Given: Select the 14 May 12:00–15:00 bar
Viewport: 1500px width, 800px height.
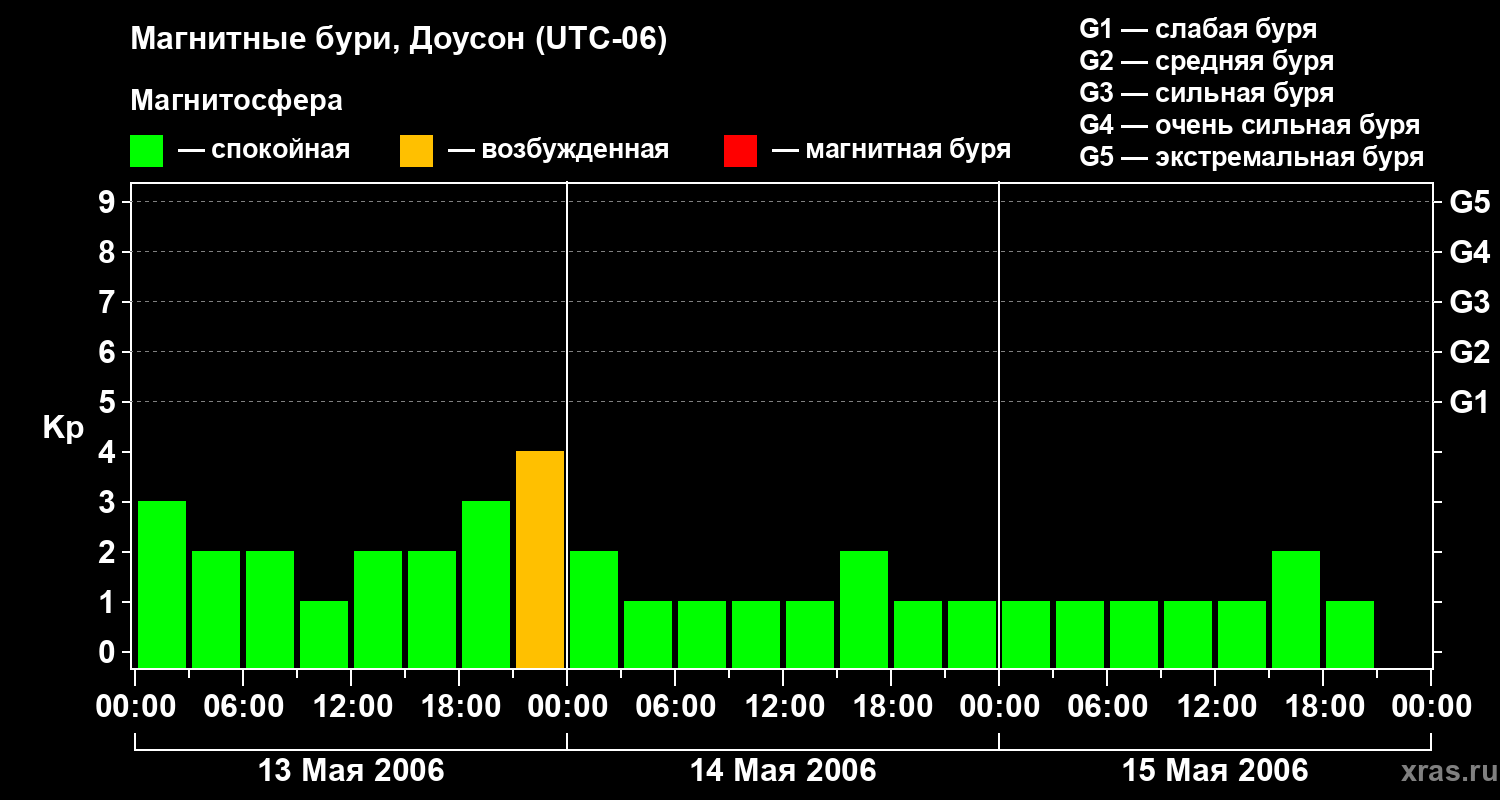Looking at the screenshot, I should click(x=810, y=634).
